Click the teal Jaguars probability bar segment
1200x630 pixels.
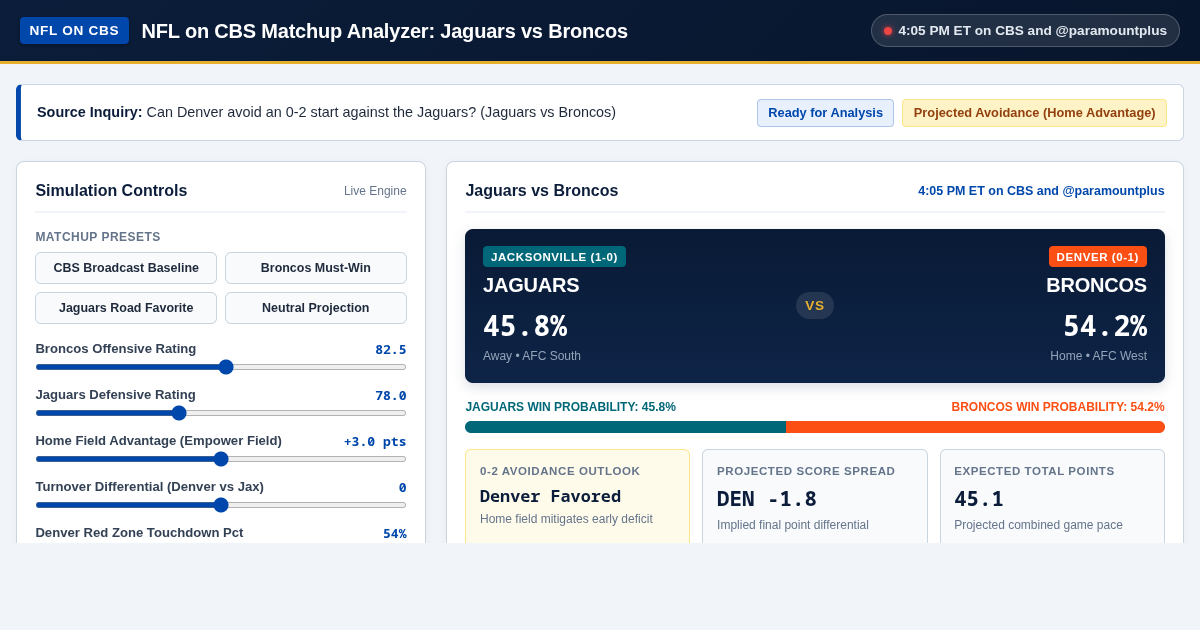625,427
